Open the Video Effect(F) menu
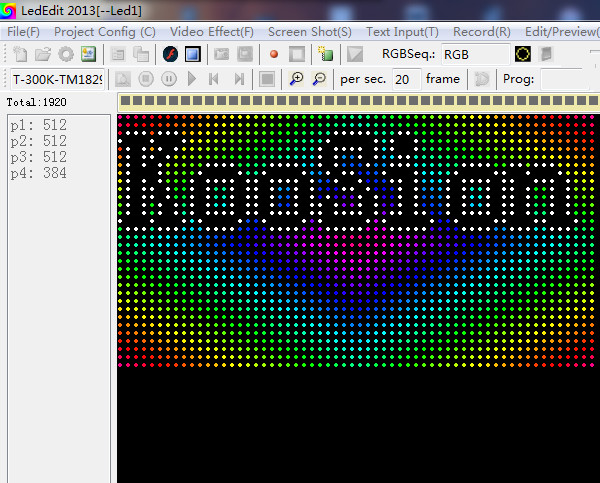 (x=211, y=31)
